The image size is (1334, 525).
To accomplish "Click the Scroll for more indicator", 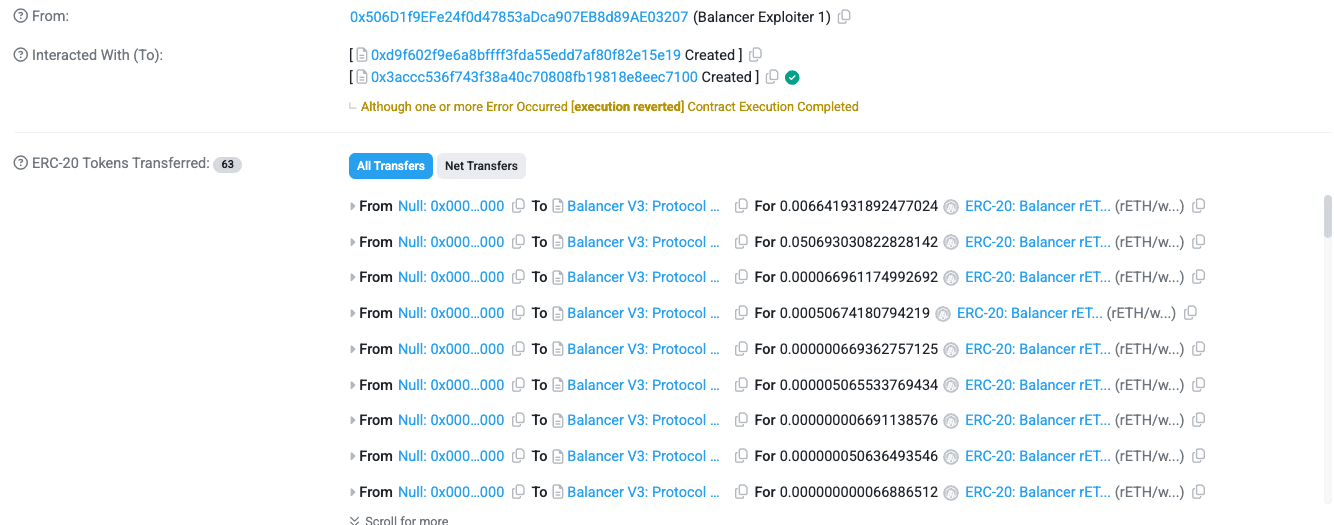I will click(400, 520).
